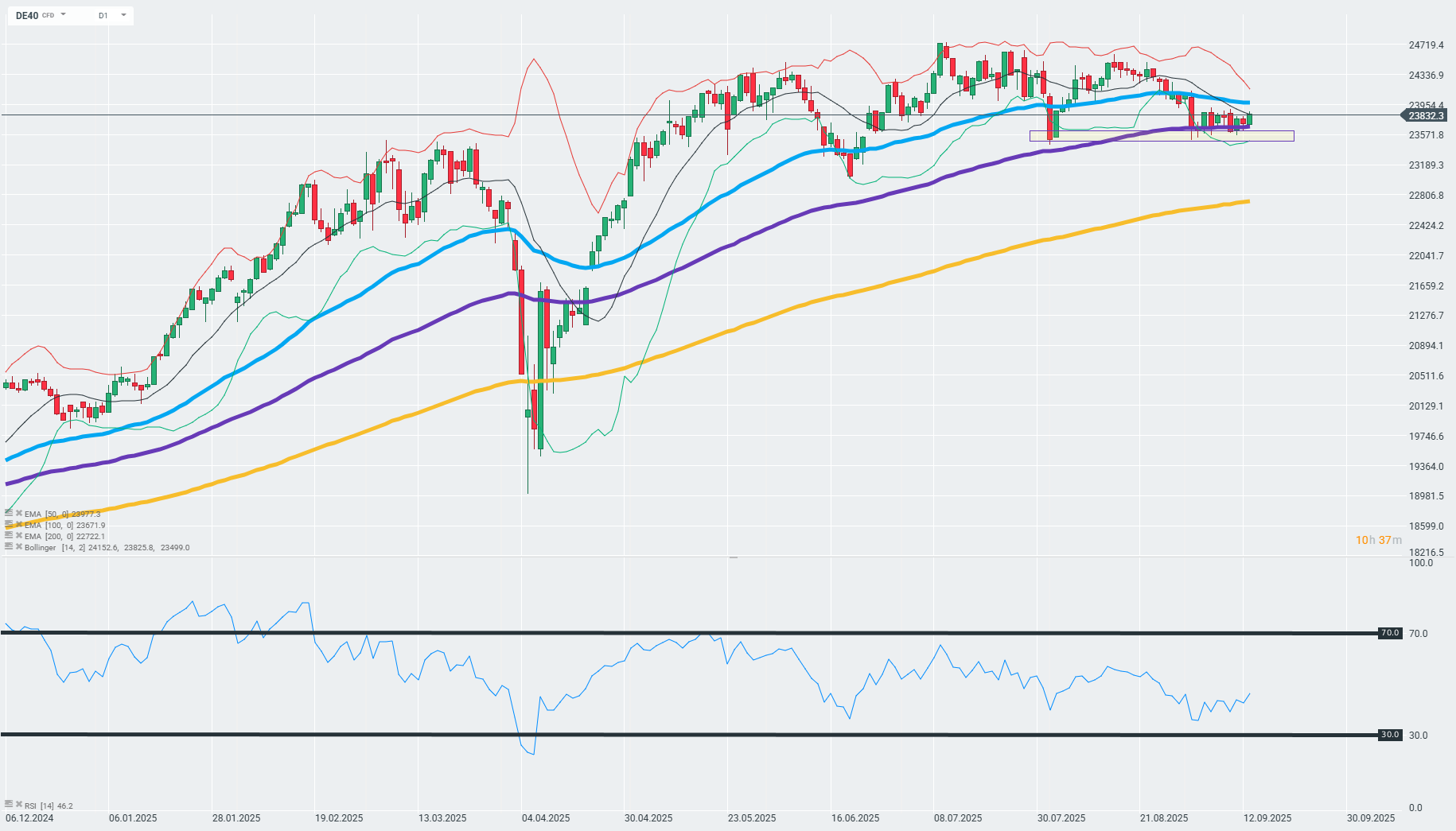Remove the EMA 200 indicator
This screenshot has height=831, width=1456.
(19, 536)
